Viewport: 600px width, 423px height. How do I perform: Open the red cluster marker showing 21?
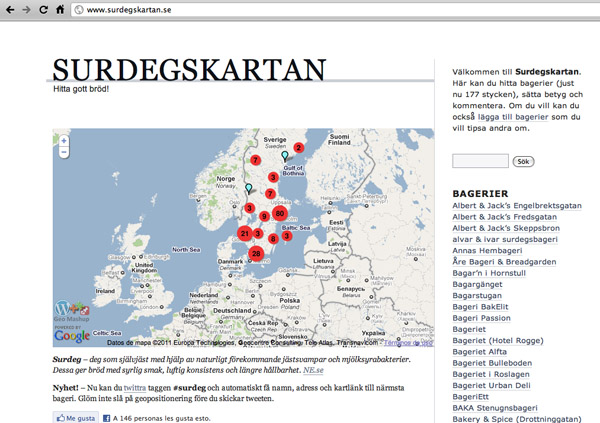245,233
